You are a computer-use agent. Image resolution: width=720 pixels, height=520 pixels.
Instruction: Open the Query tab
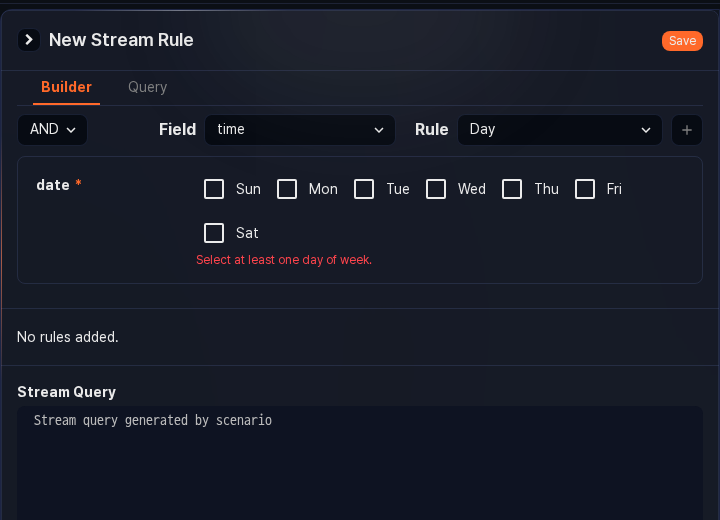tap(147, 88)
